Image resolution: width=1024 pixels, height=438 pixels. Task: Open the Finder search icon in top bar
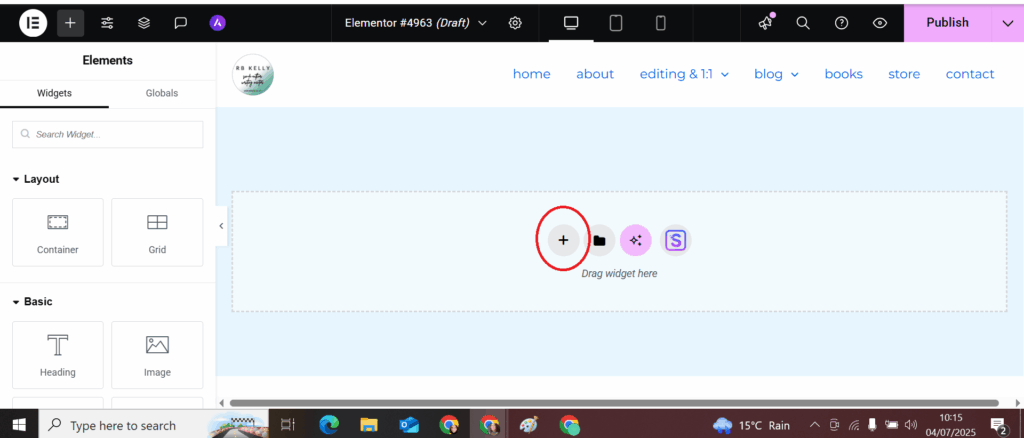[803, 23]
